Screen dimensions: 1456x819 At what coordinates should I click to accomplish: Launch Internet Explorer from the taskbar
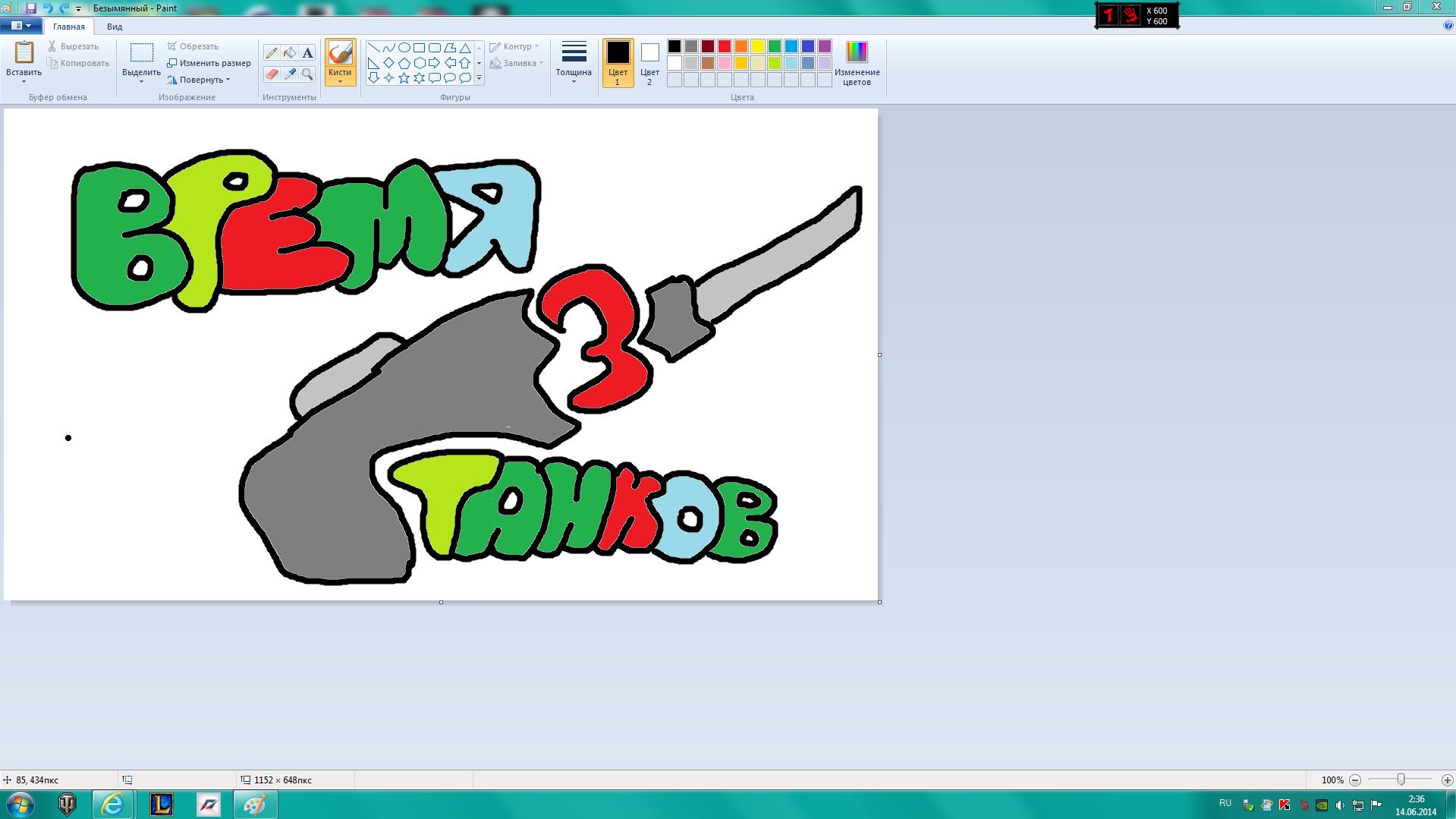(113, 805)
